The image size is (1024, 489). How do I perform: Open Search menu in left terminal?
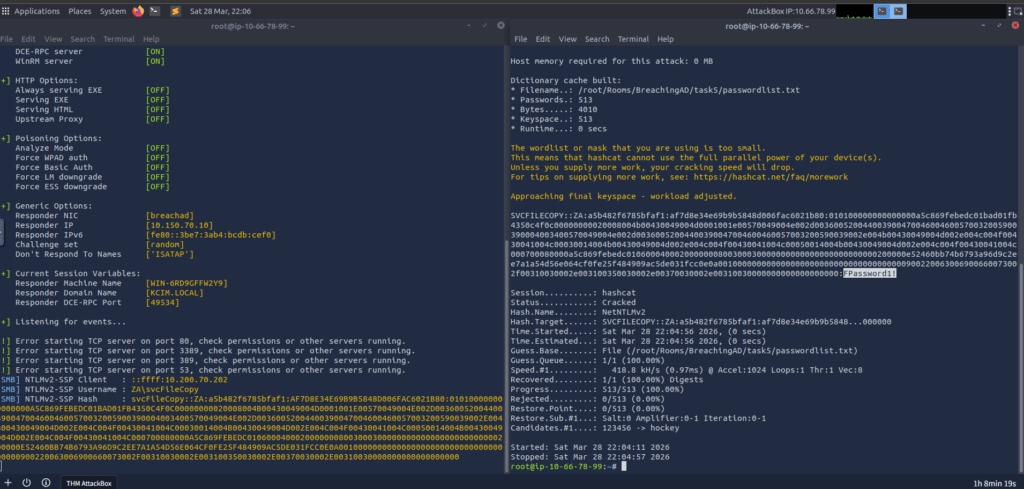[83, 39]
